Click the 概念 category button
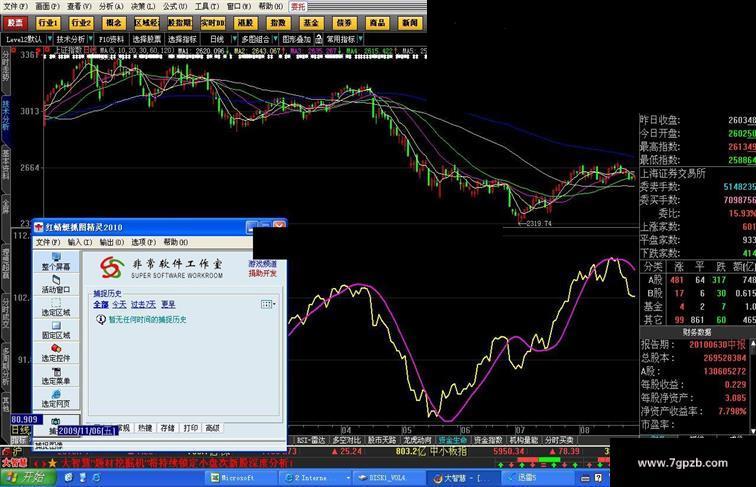Image resolution: width=756 pixels, height=487 pixels. [x=114, y=23]
